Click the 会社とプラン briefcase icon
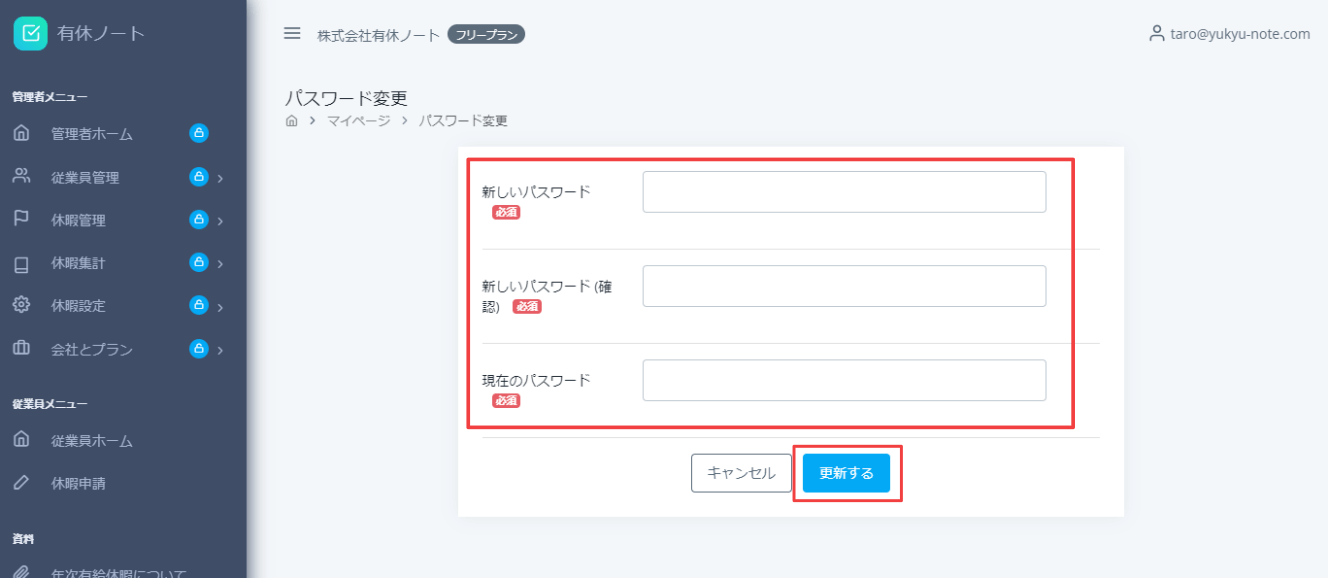 pyautogui.click(x=20, y=349)
